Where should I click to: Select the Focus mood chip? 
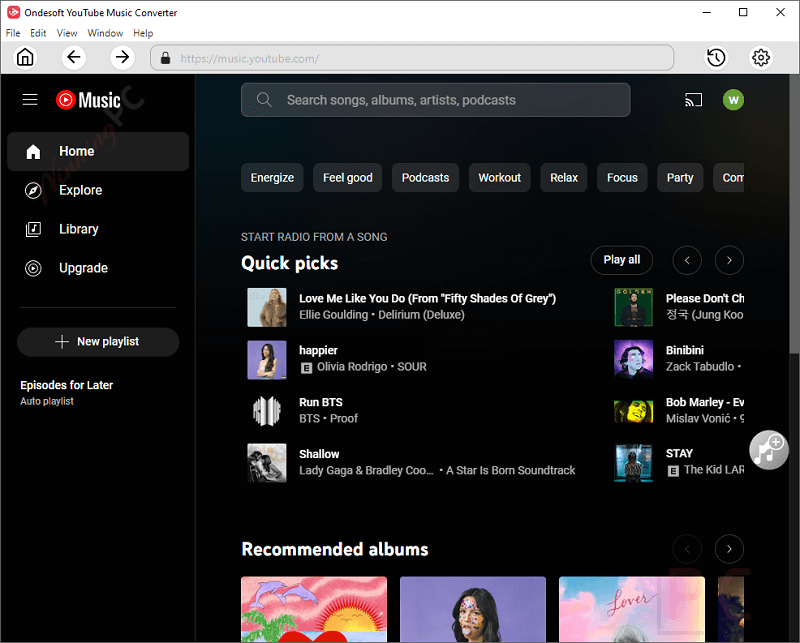622,178
